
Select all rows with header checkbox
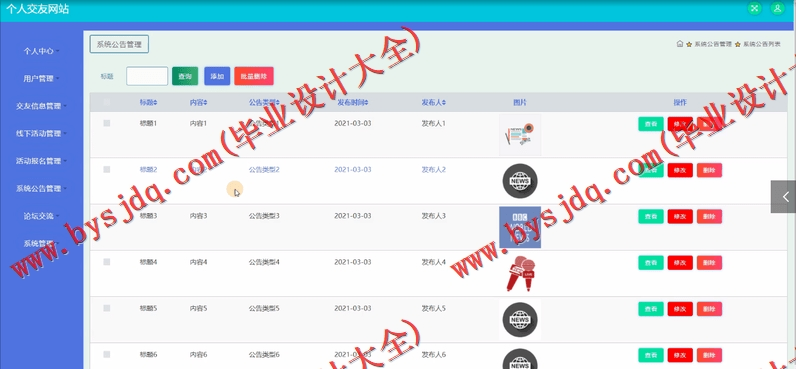tap(107, 102)
